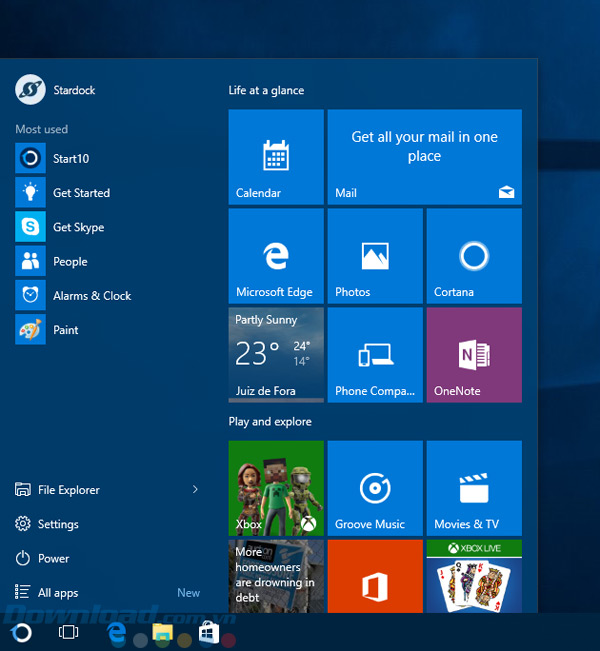Open the Xbox tile

point(275,488)
